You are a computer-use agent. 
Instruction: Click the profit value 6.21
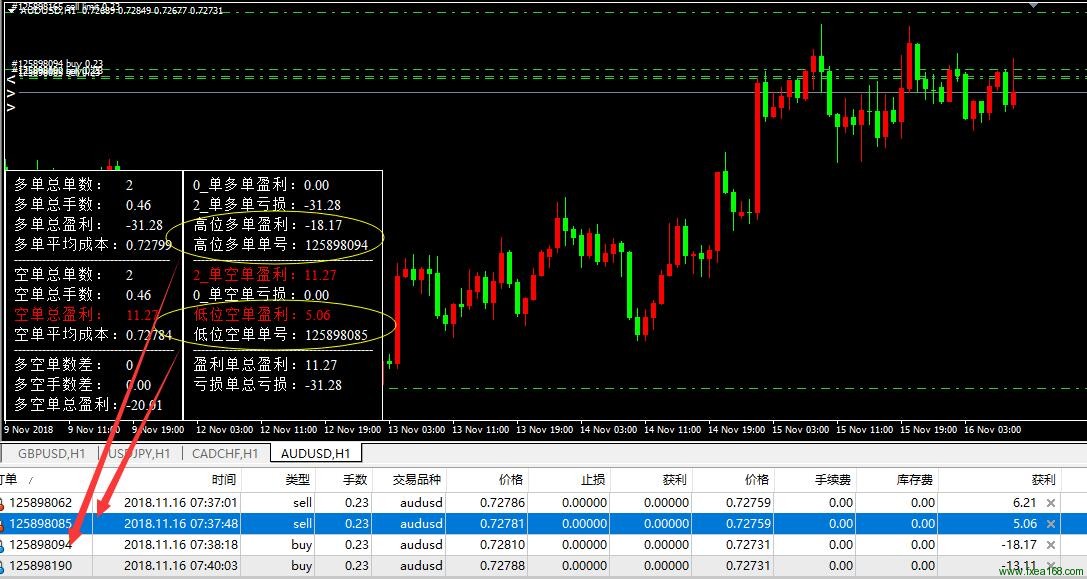pos(1025,503)
